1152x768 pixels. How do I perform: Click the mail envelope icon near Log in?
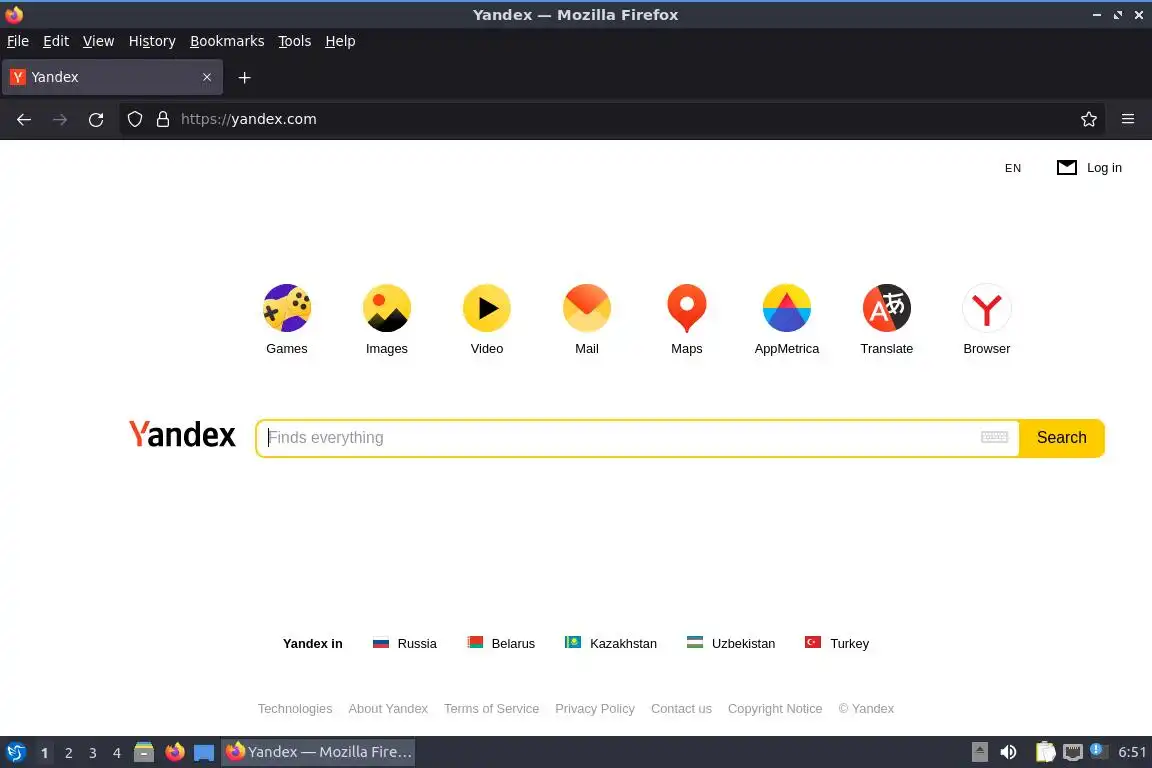1067,168
